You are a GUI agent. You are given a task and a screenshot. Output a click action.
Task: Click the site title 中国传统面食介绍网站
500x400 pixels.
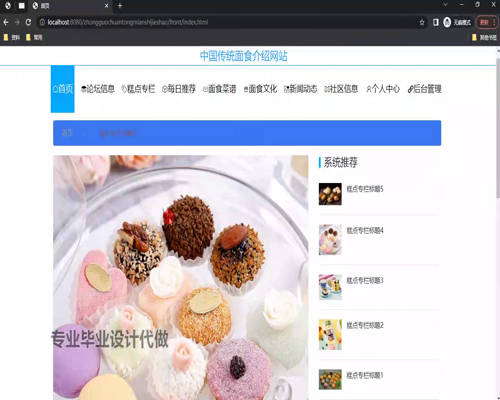coord(244,56)
